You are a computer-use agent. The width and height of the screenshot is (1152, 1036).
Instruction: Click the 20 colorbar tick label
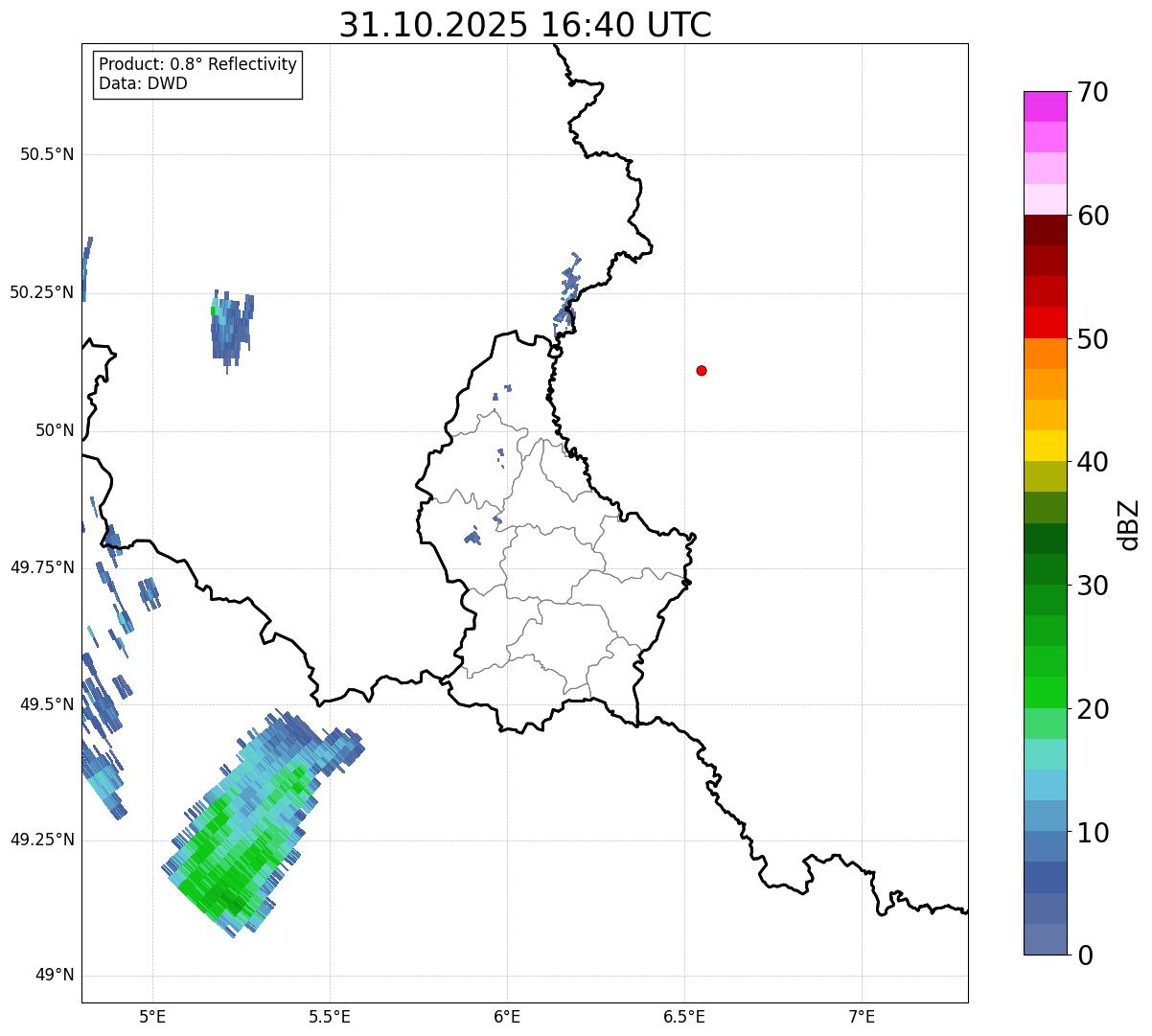[x=1094, y=710]
